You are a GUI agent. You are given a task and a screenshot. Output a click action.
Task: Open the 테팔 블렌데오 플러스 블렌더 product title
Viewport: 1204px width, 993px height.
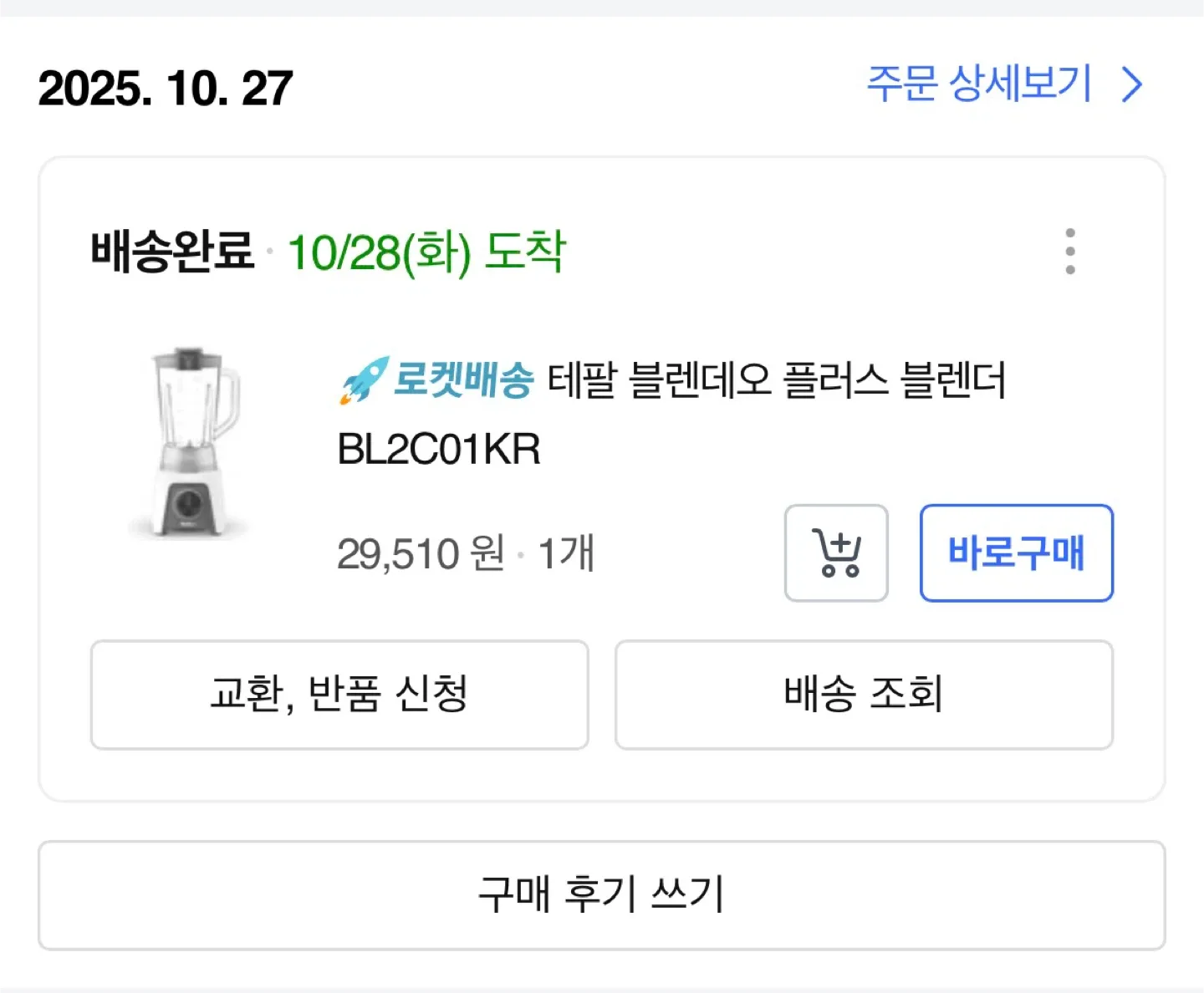pyautogui.click(x=776, y=381)
